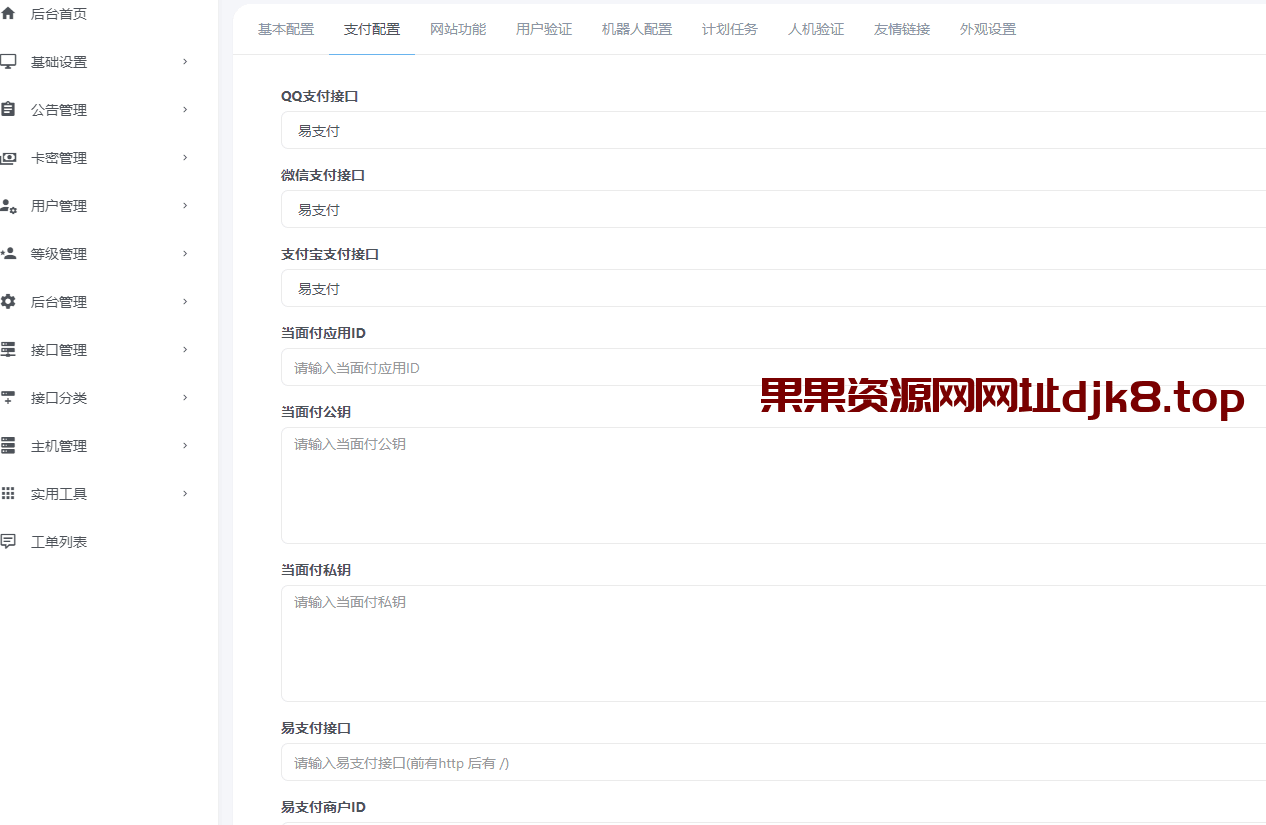Expand the 用户管理 sidebar menu
The image size is (1266, 825).
[x=183, y=205]
